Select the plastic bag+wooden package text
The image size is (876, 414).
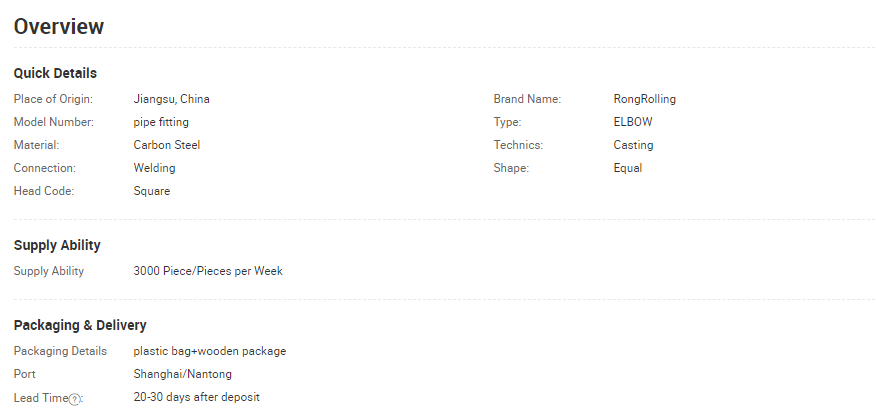pos(210,351)
